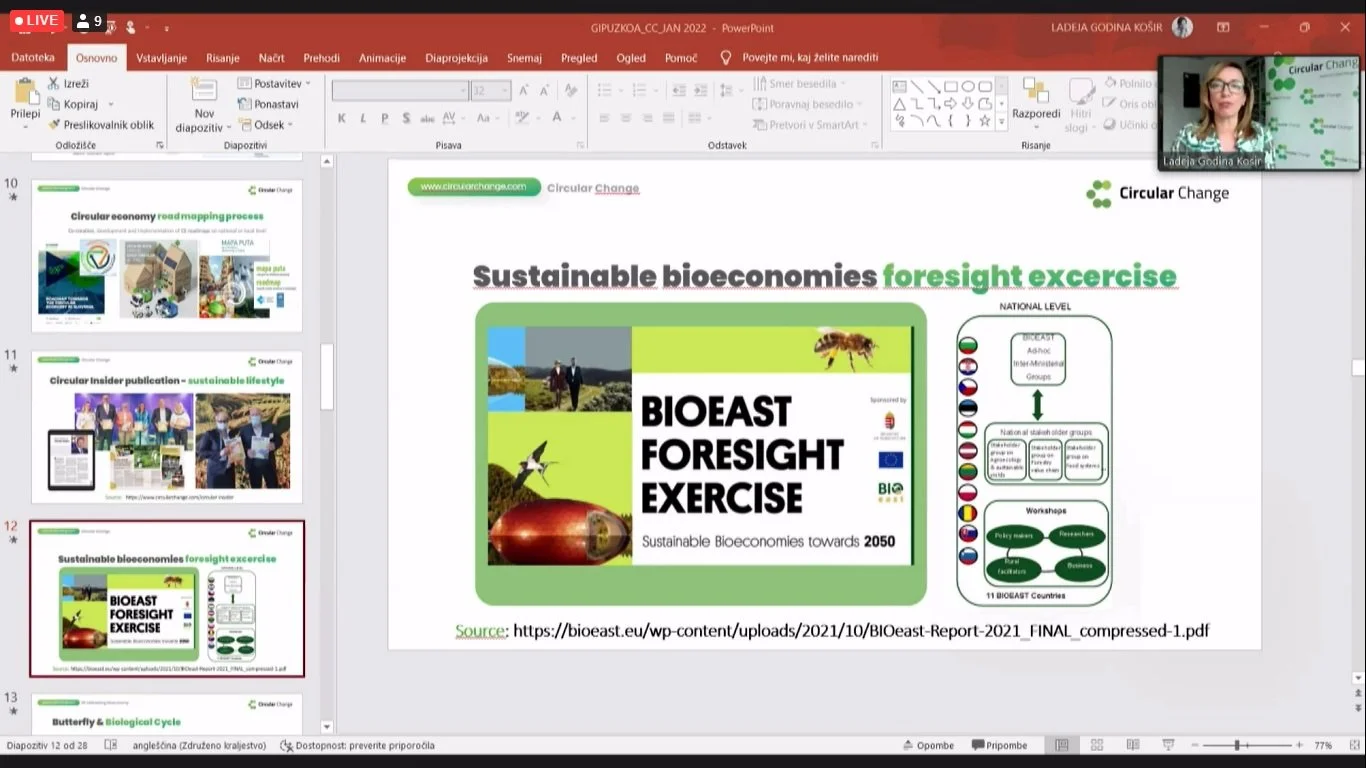
Task: Click the zoom slider handle
Action: pyautogui.click(x=1237, y=745)
